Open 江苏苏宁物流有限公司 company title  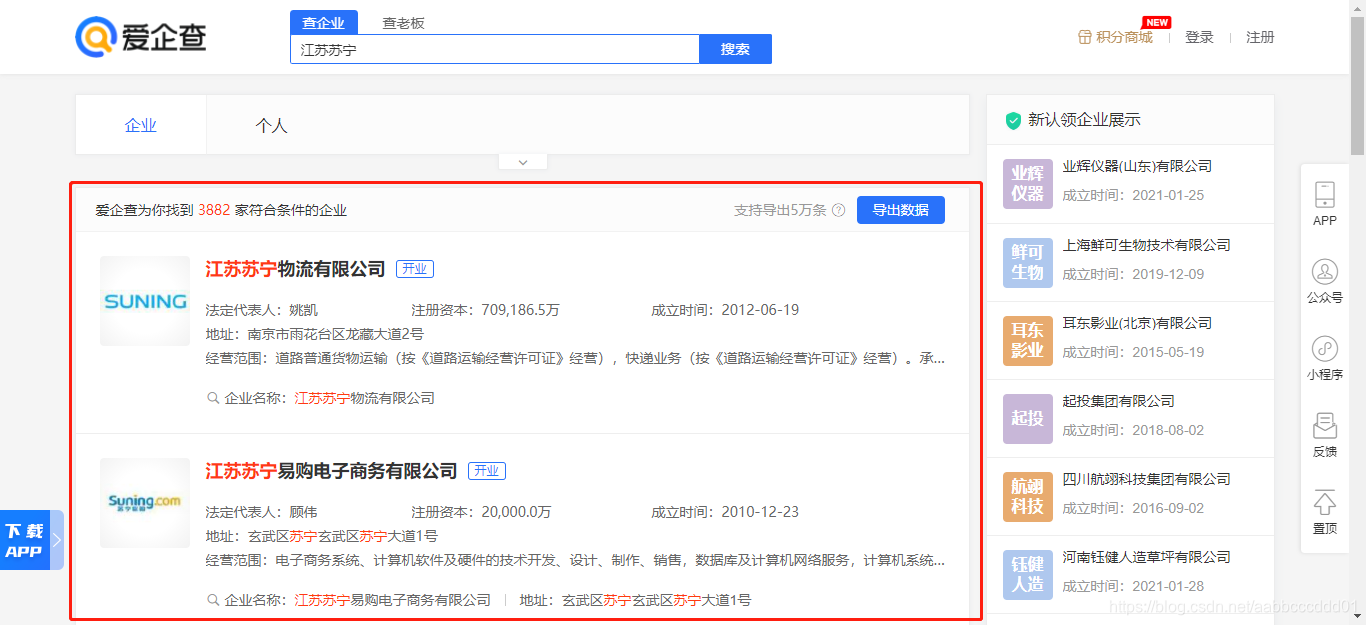[x=295, y=269]
